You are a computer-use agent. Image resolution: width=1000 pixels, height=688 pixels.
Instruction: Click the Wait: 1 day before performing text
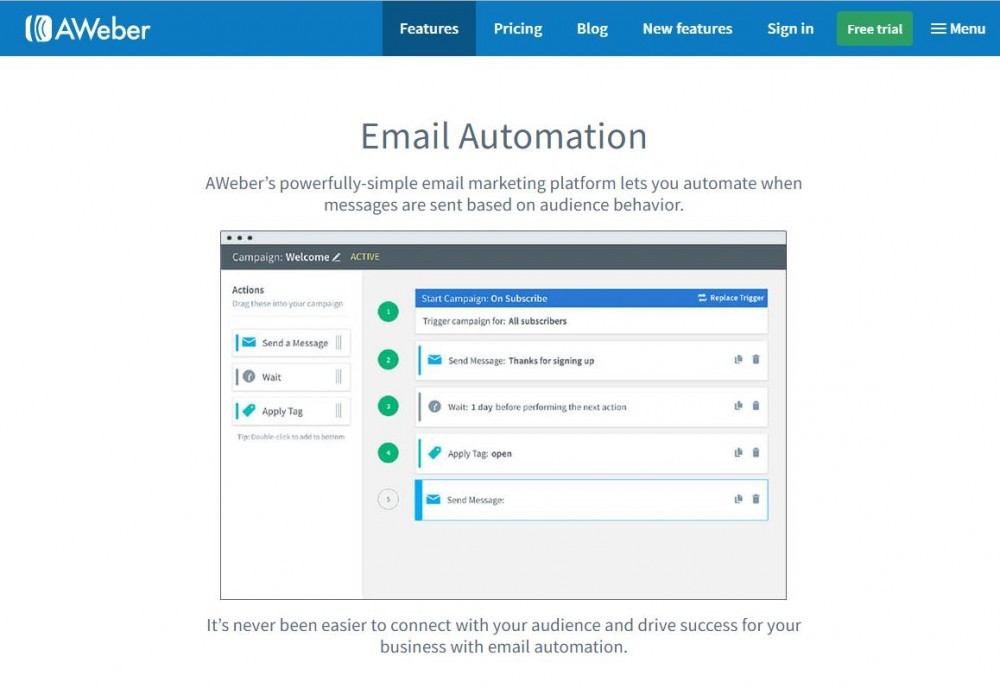pos(536,407)
